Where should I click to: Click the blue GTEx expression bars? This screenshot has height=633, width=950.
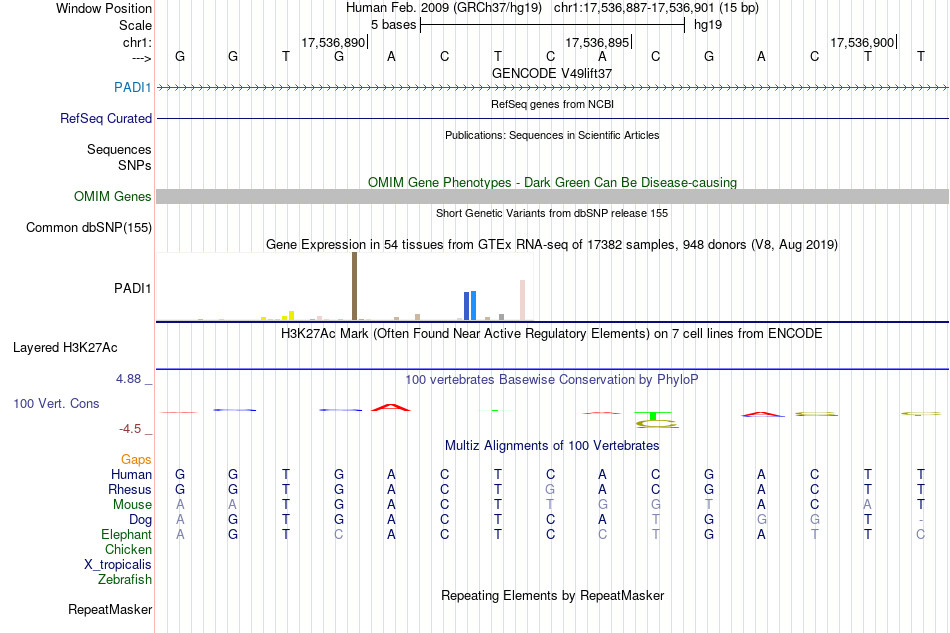[470, 305]
